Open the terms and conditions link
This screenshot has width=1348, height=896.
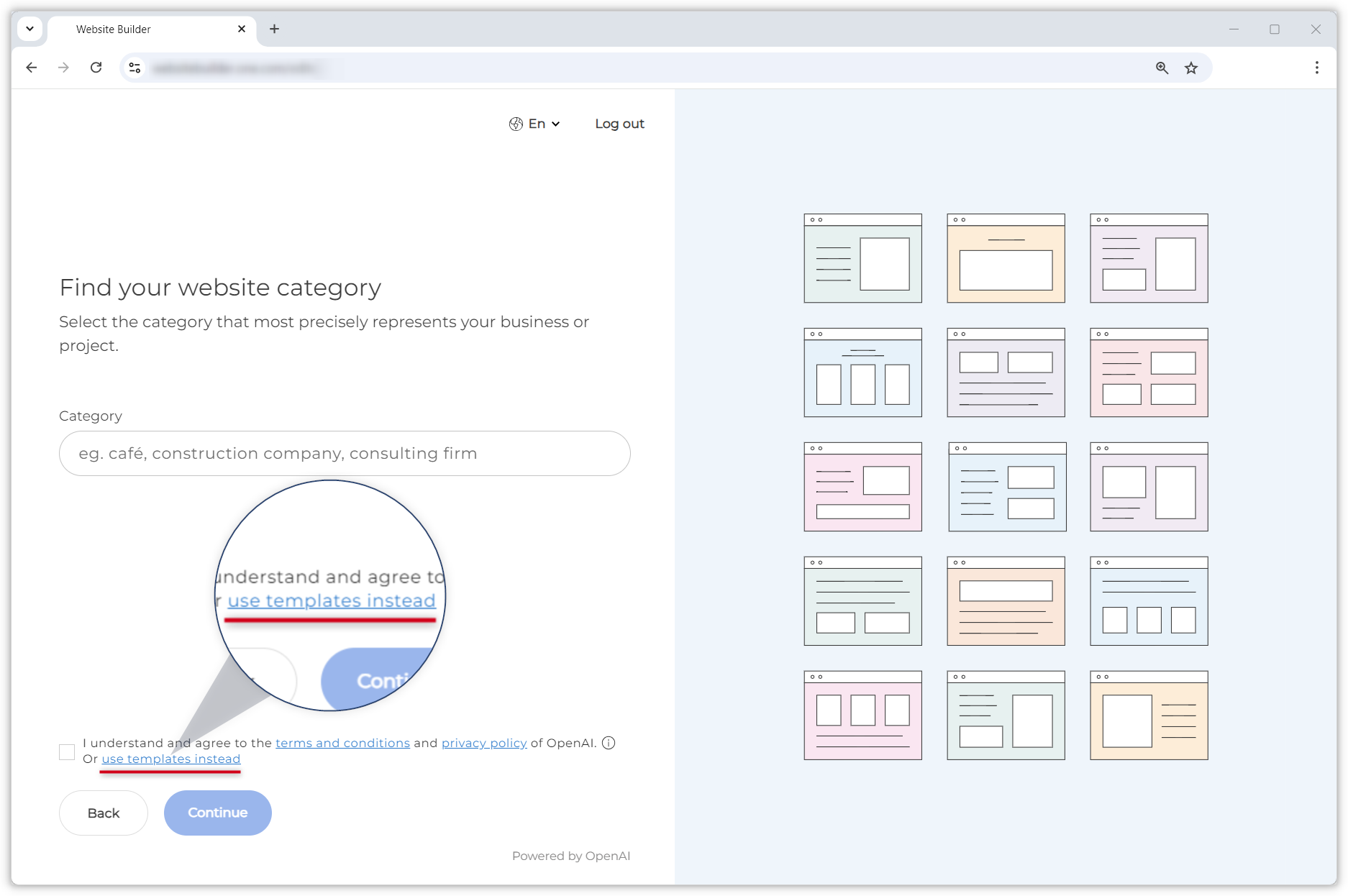(342, 743)
